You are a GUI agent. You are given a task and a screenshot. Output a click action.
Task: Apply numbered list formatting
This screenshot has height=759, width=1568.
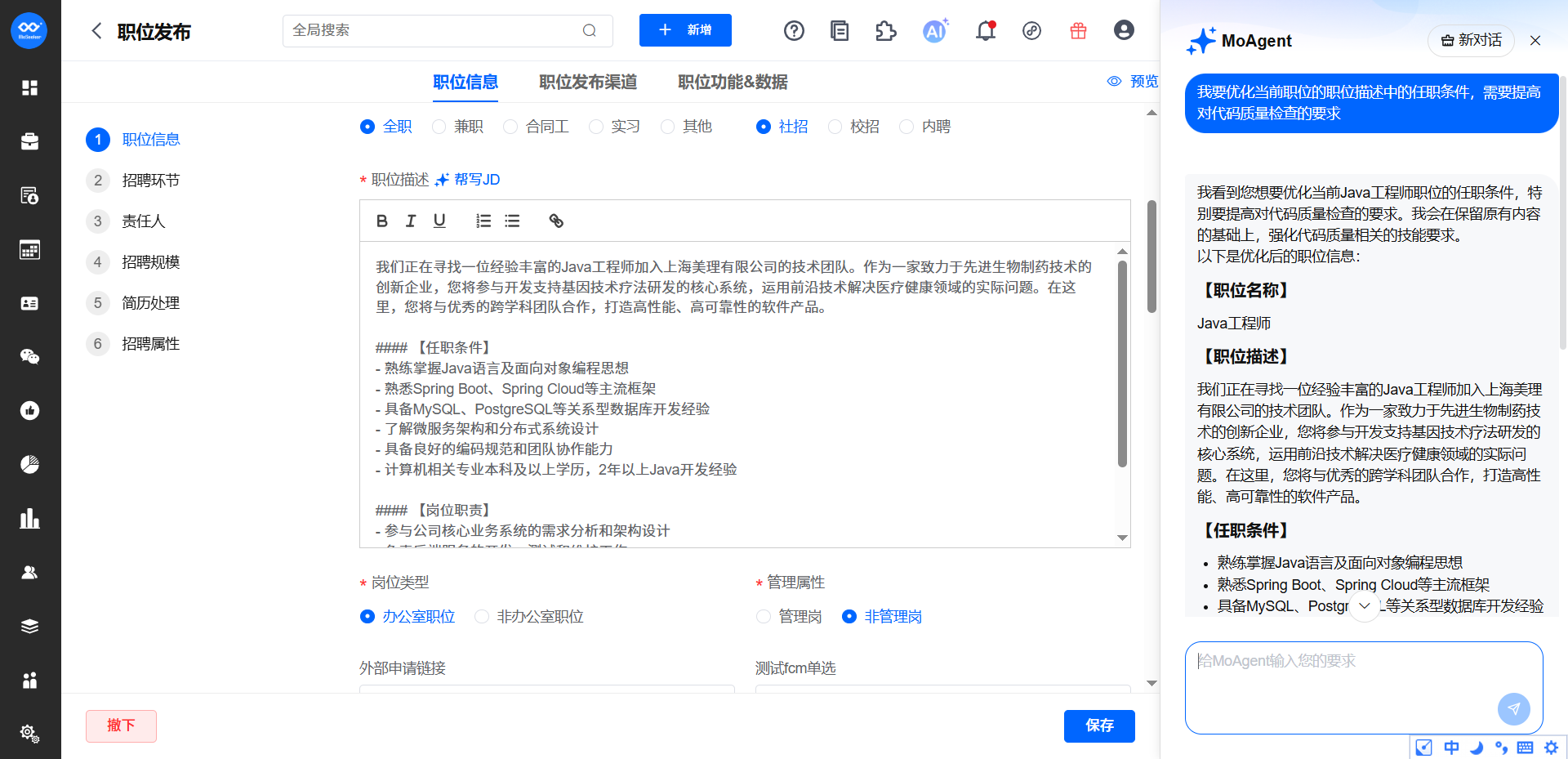[x=483, y=221]
